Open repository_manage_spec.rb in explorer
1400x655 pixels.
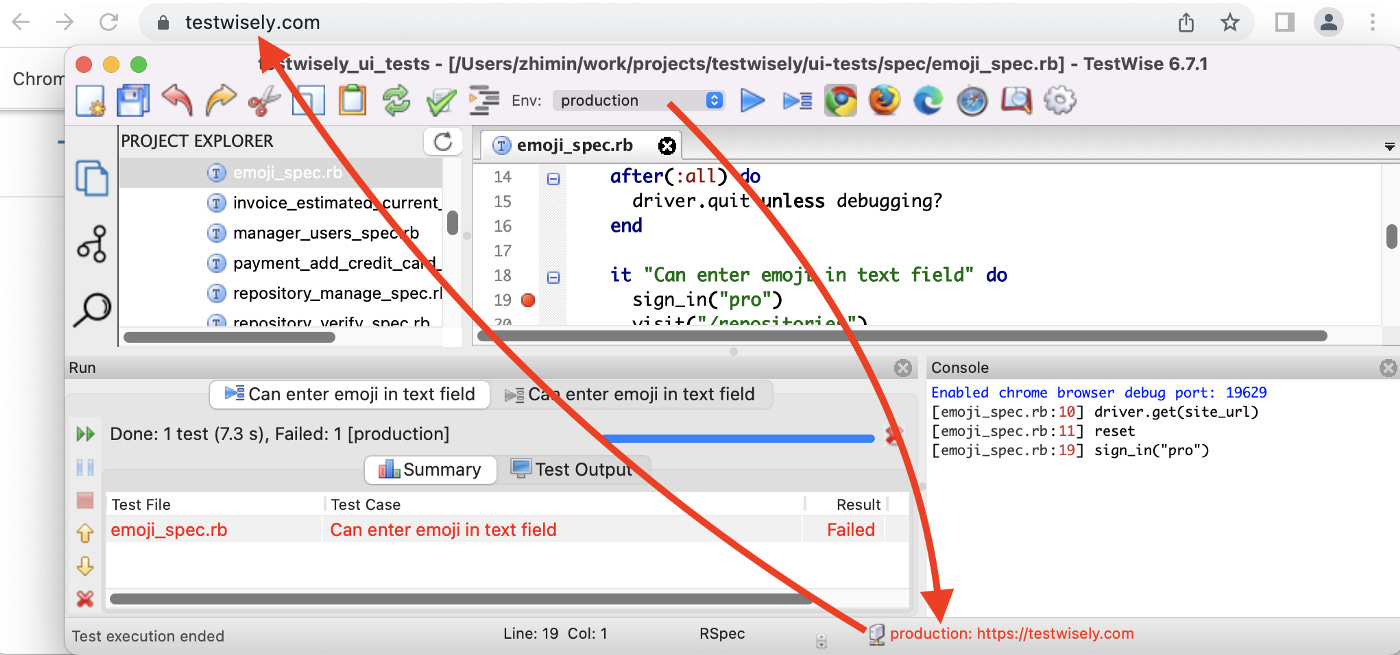click(324, 293)
